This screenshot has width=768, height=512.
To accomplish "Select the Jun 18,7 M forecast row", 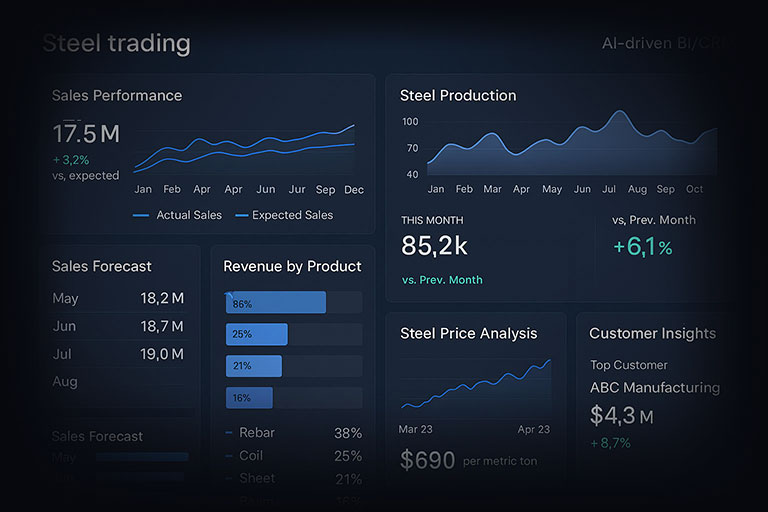I will [118, 326].
